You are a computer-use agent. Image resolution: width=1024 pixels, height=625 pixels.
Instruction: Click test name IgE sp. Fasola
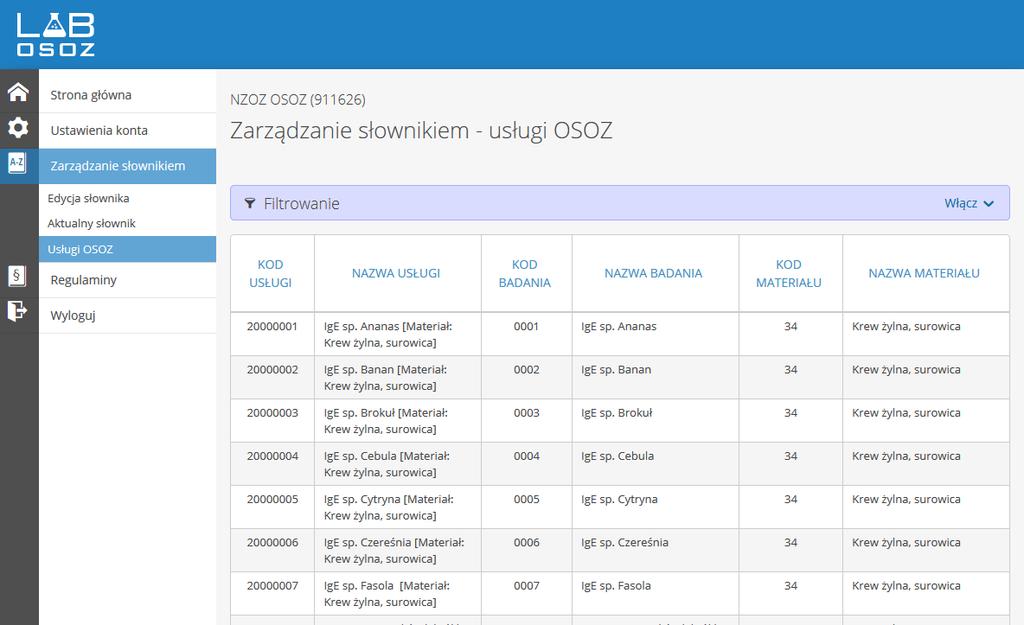(616, 586)
